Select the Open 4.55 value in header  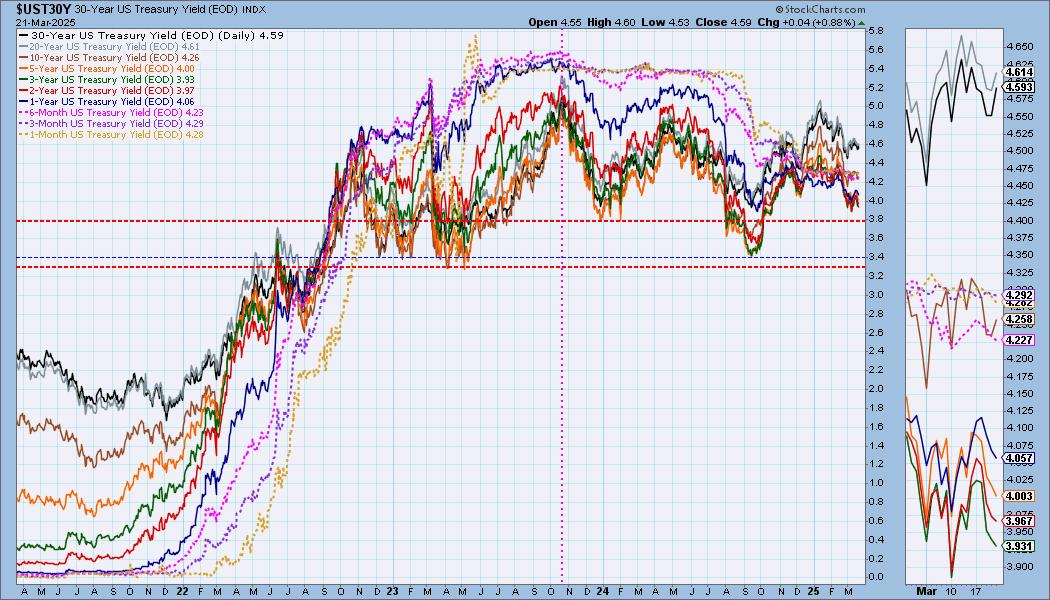tap(555, 22)
